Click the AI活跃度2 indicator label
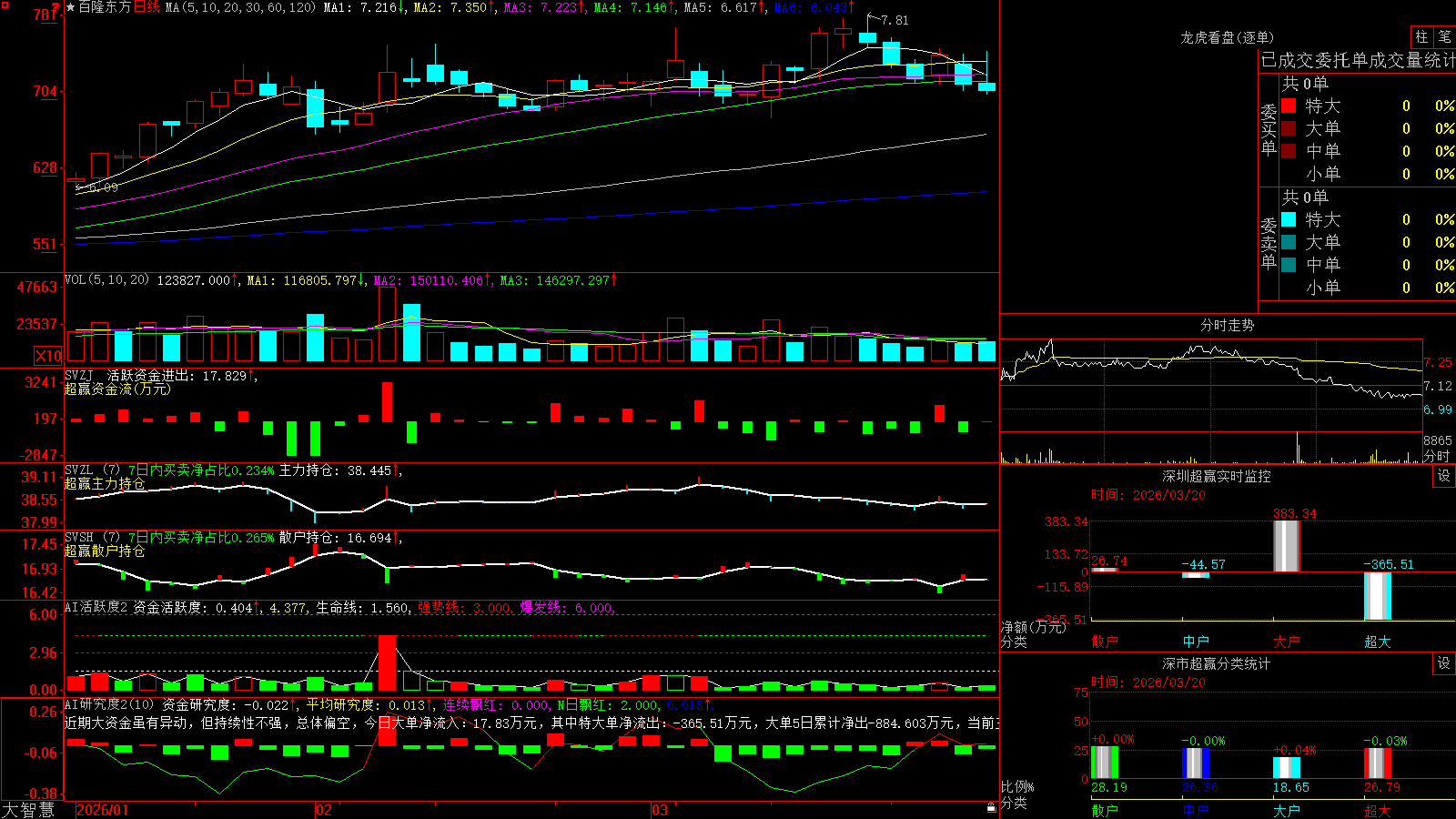This screenshot has height=819, width=1456. (96, 607)
